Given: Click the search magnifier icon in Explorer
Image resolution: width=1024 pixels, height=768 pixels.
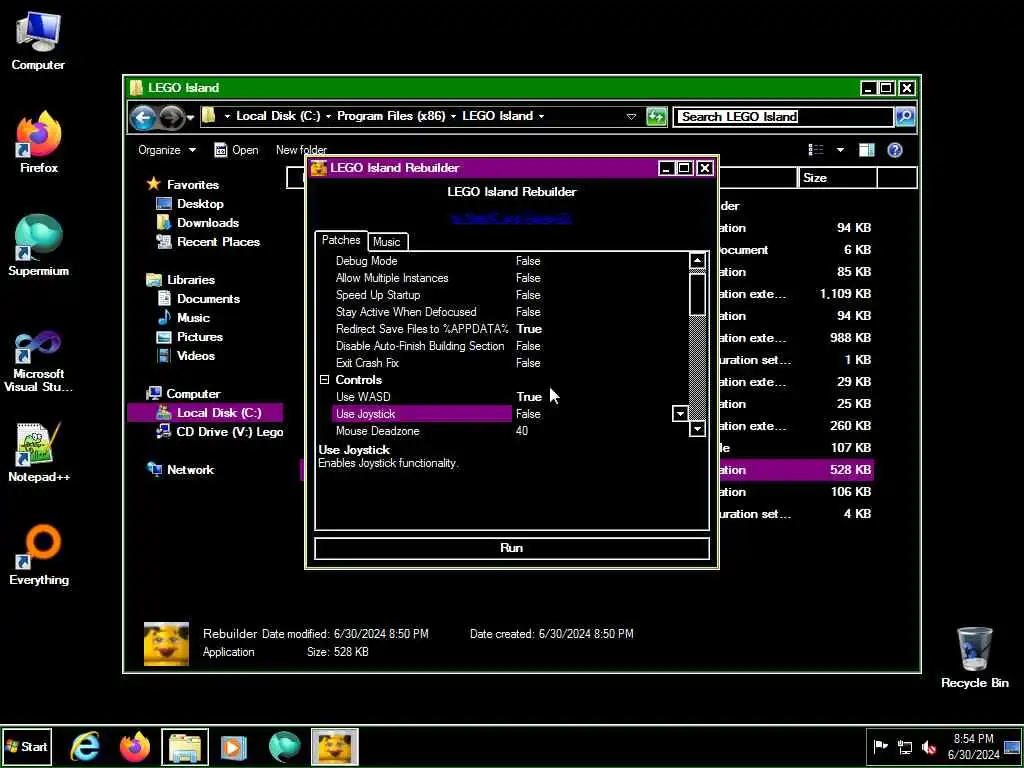Looking at the screenshot, I should [x=904, y=117].
